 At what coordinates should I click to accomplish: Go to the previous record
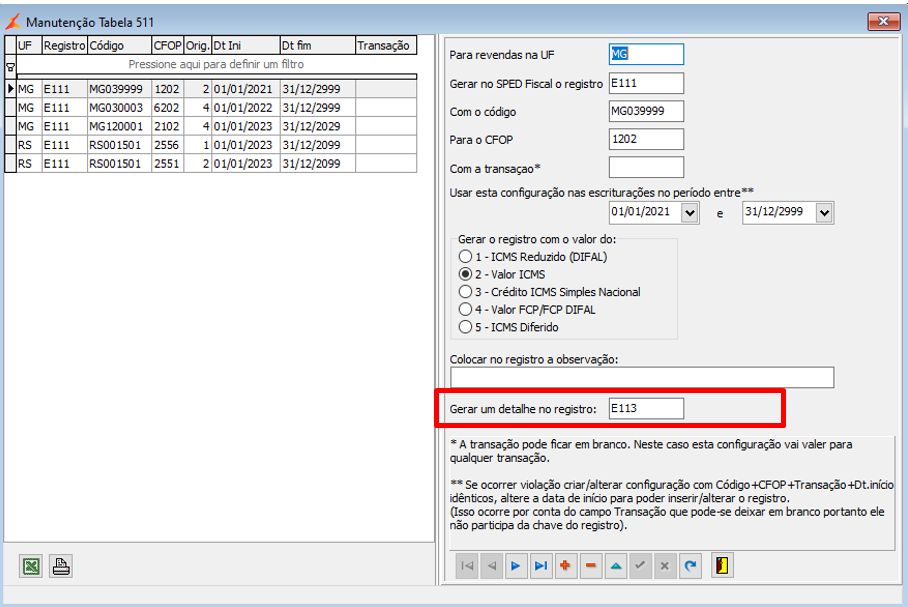pos(492,566)
